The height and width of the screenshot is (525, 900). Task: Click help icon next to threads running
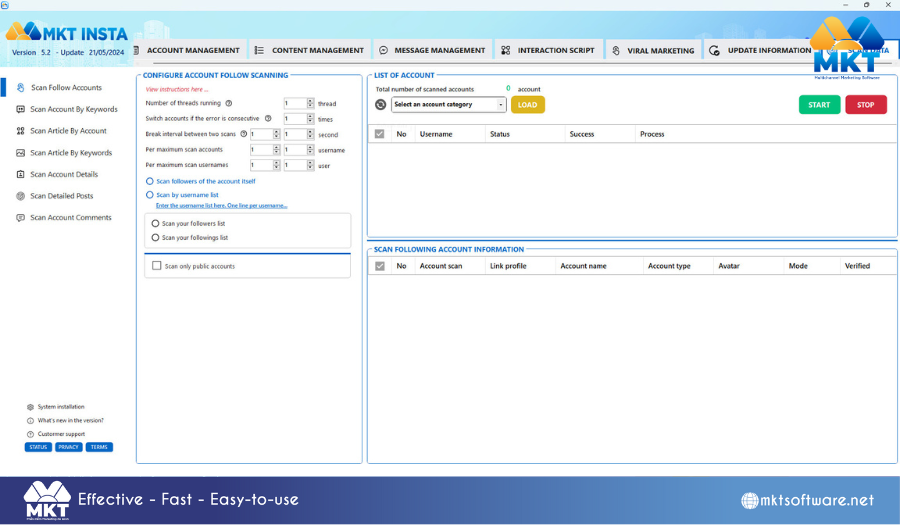[229, 103]
